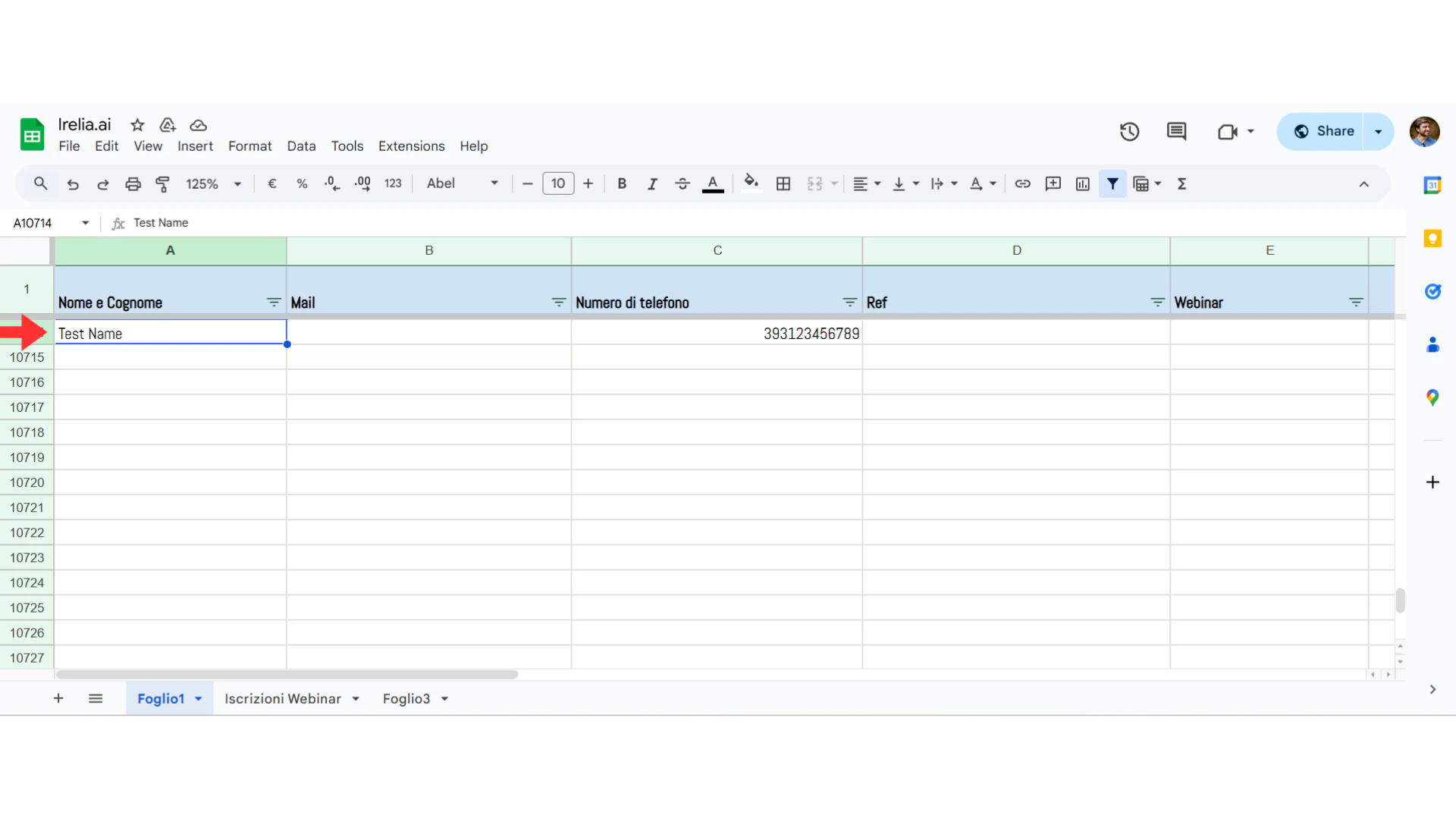
Task: Select the paint format tool
Action: pyautogui.click(x=163, y=184)
